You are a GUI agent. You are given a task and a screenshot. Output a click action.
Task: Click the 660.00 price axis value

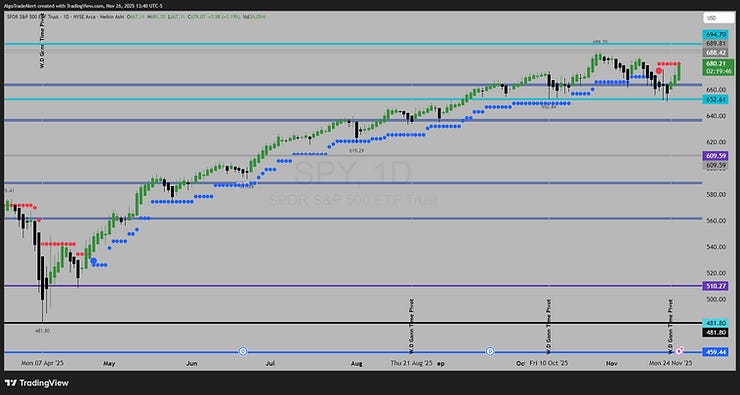pyautogui.click(x=716, y=90)
